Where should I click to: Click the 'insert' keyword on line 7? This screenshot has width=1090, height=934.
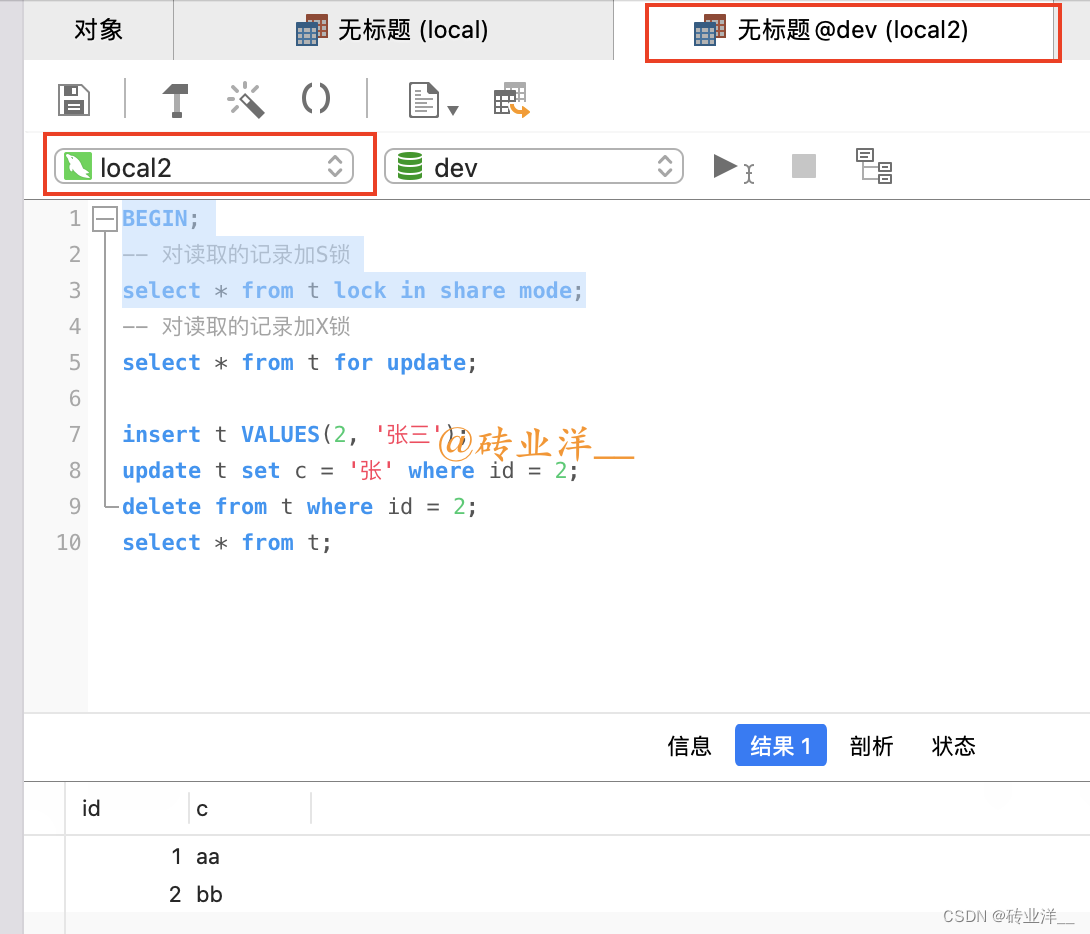(161, 434)
